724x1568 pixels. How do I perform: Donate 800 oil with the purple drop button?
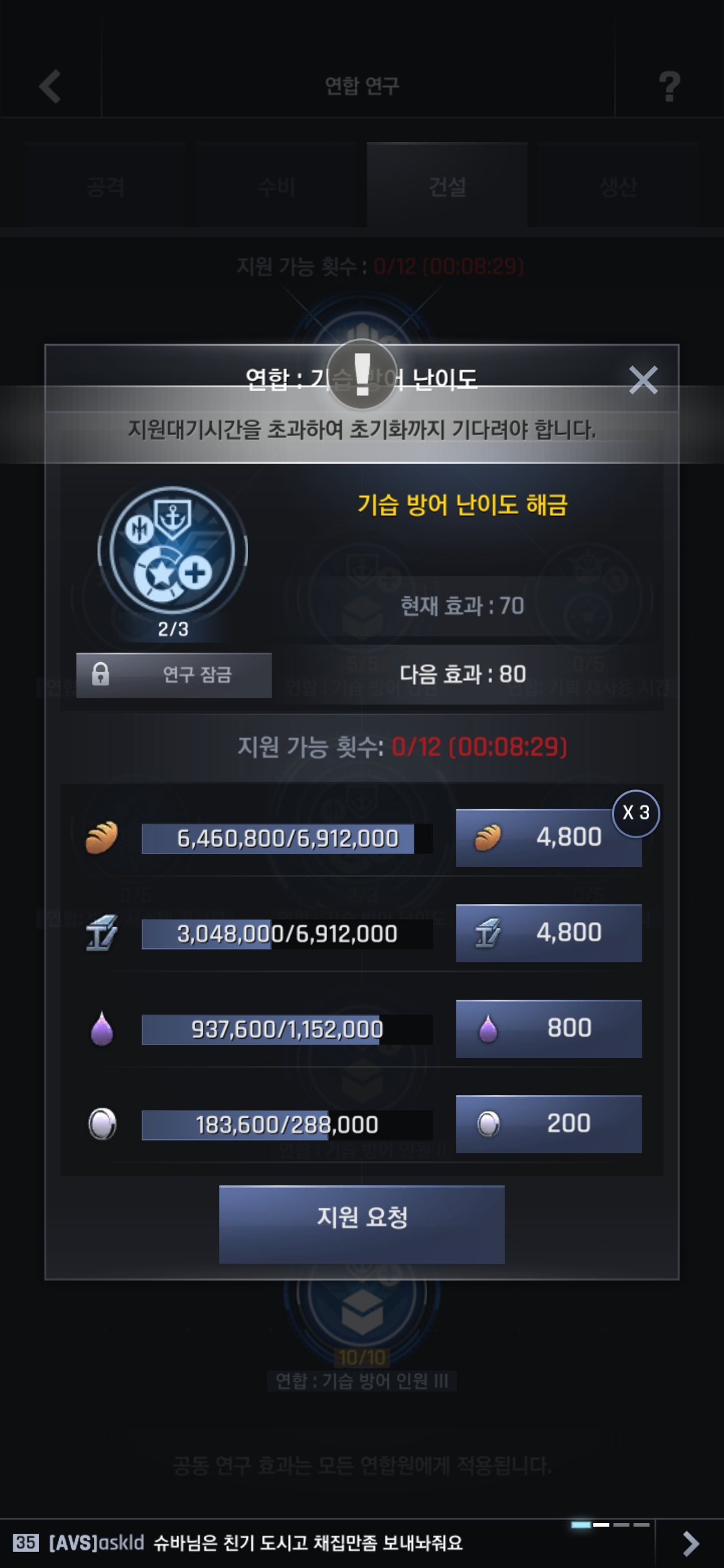tap(548, 1029)
